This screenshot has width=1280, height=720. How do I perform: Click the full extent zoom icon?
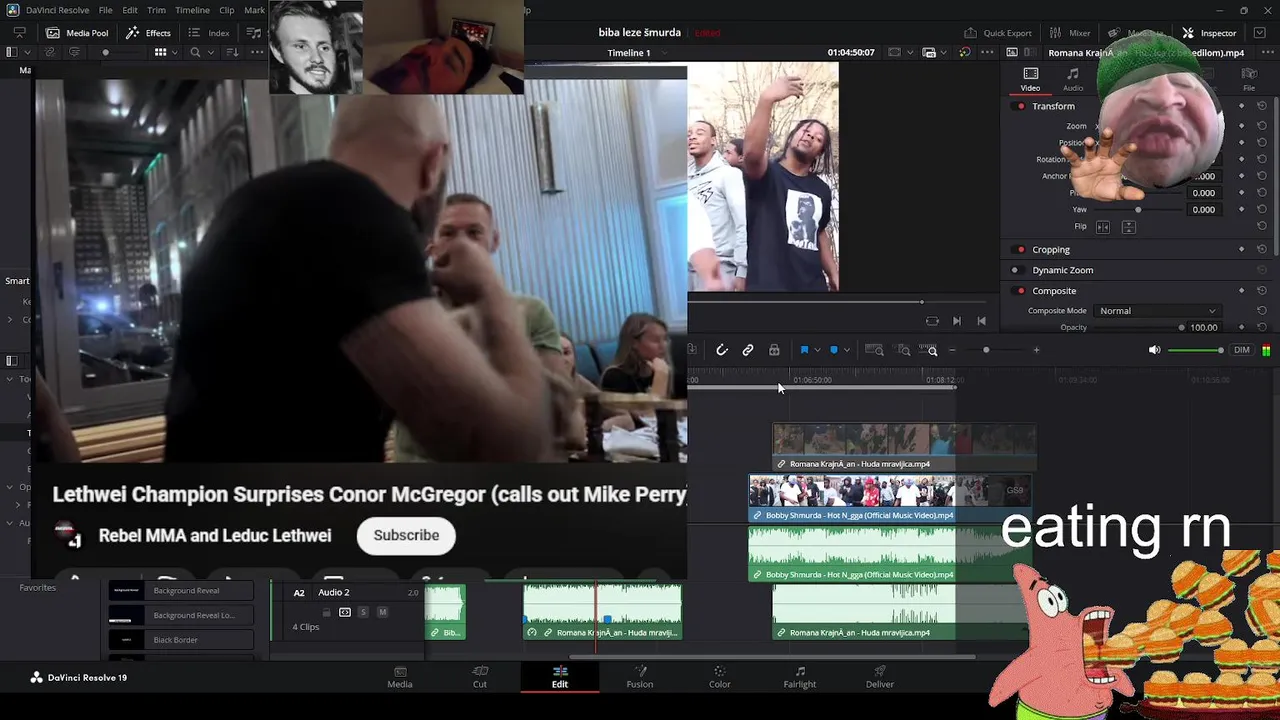874,350
